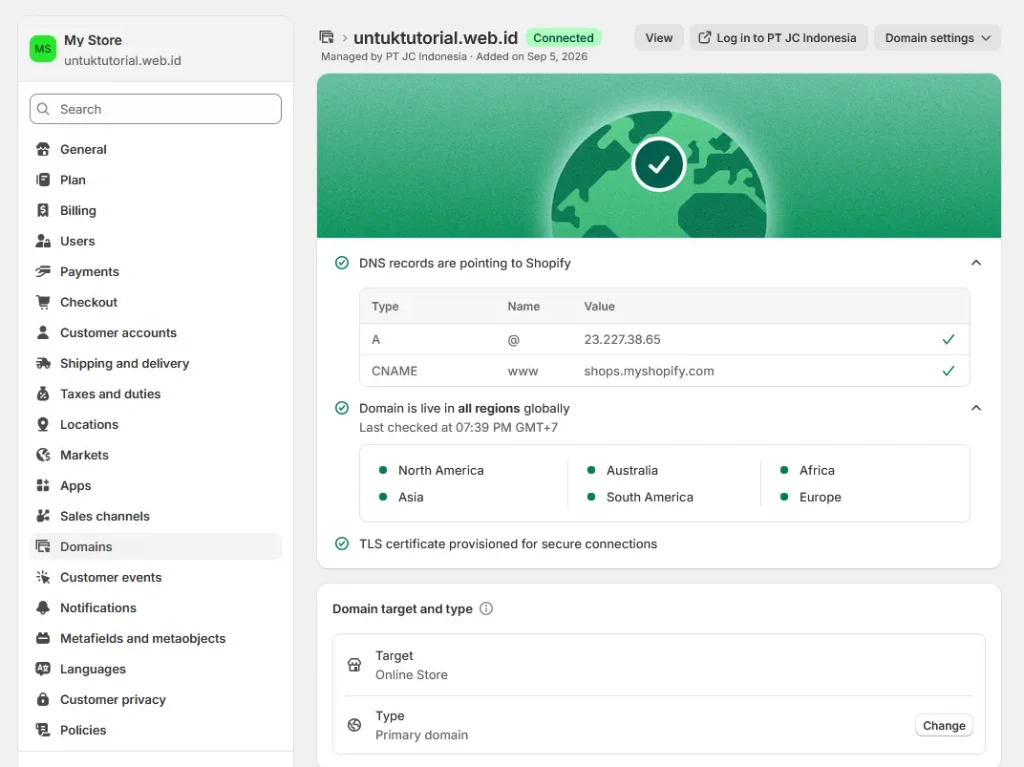Click the Online Store target icon
This screenshot has width=1024, height=767.
(x=355, y=665)
